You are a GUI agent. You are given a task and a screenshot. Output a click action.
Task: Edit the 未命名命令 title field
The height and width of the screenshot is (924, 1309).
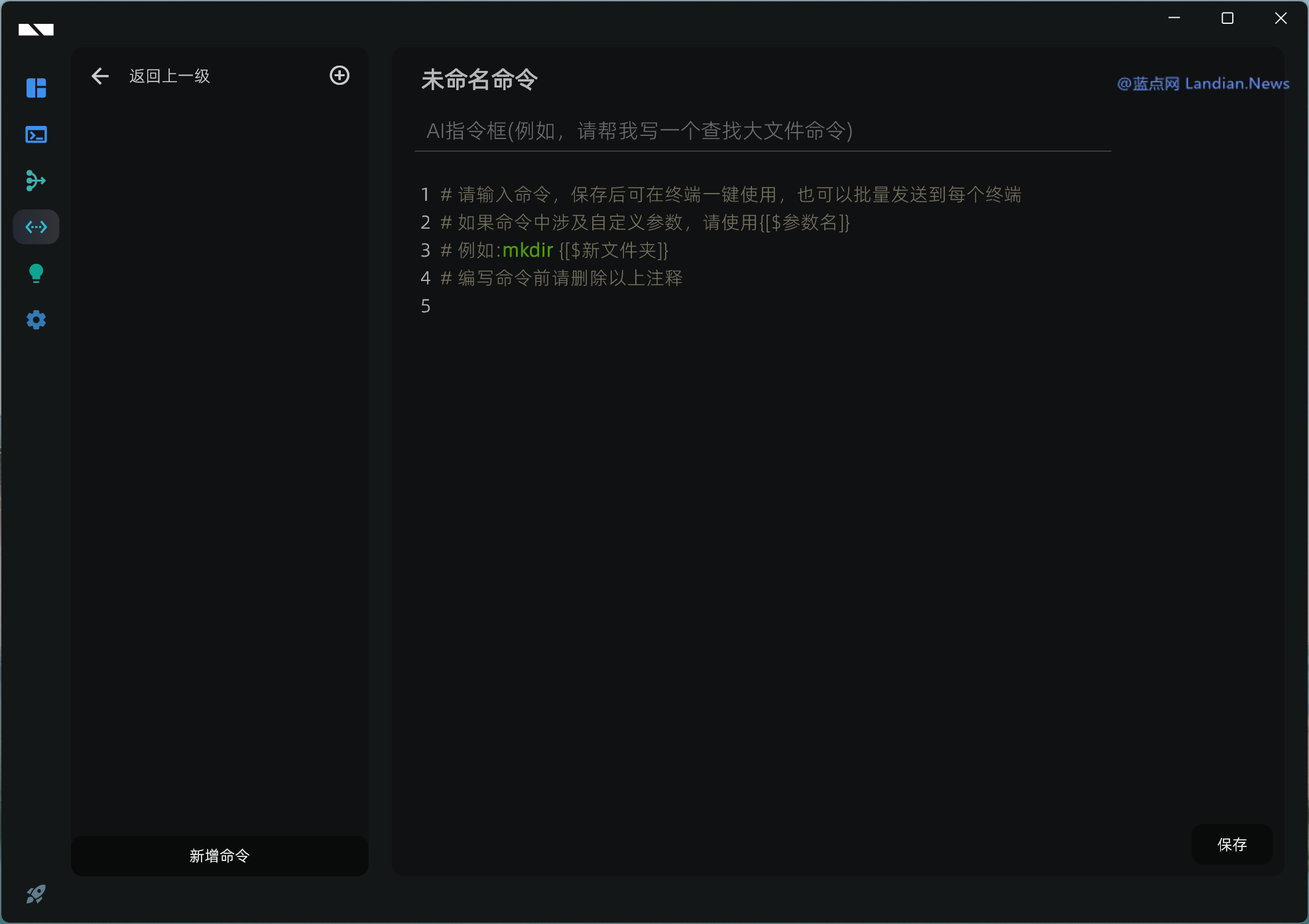(479, 80)
